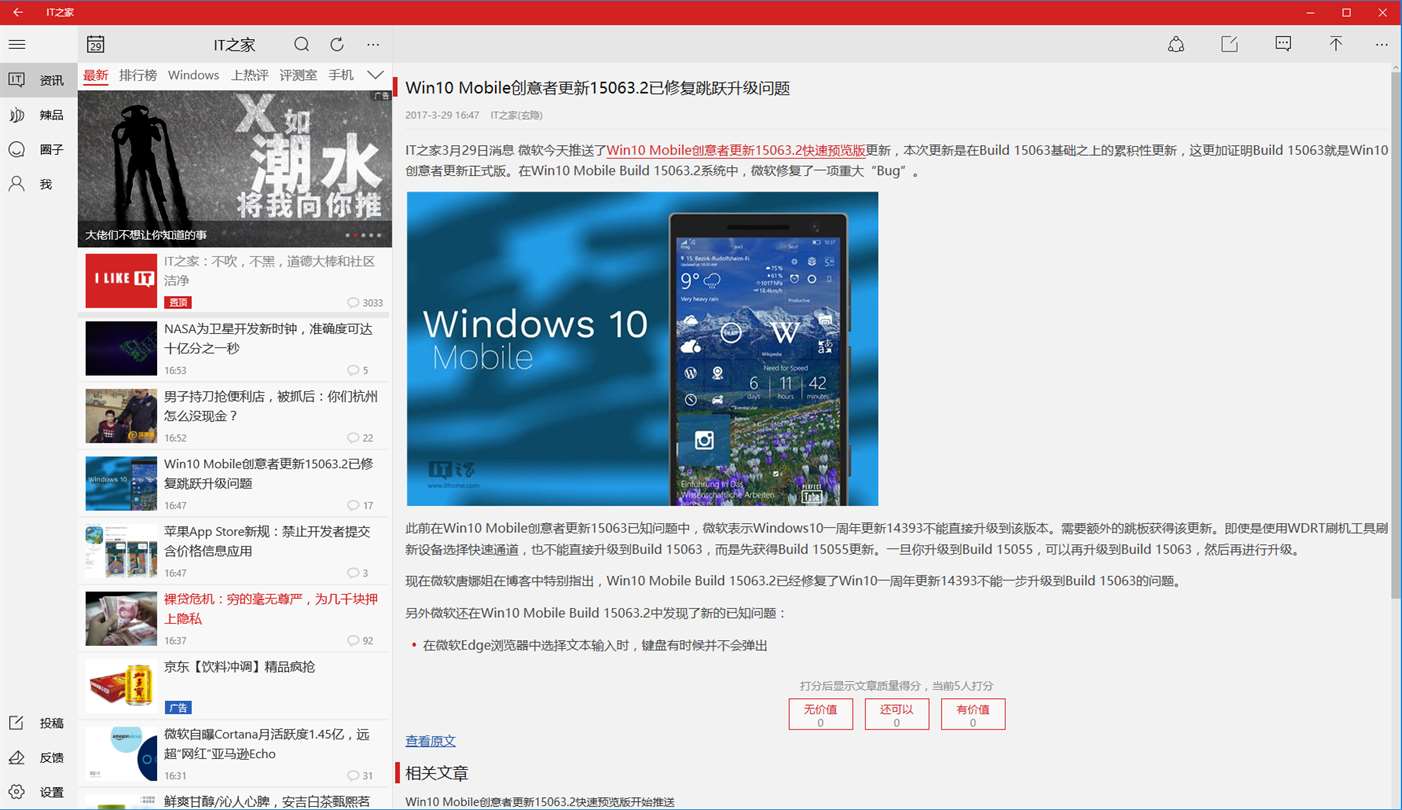Open Win10 Mobile 15063.2 list article
1402x810 pixels.
tap(235, 484)
